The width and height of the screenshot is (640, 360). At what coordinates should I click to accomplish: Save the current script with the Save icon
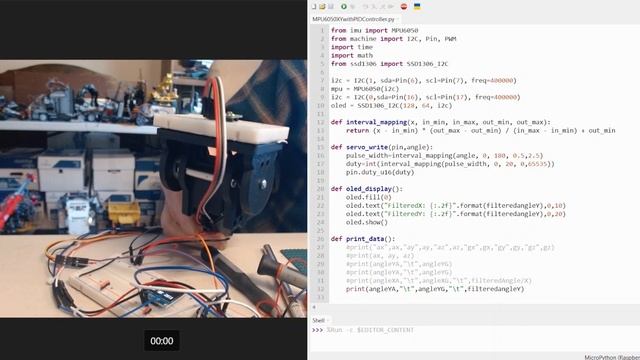pyautogui.click(x=331, y=7)
